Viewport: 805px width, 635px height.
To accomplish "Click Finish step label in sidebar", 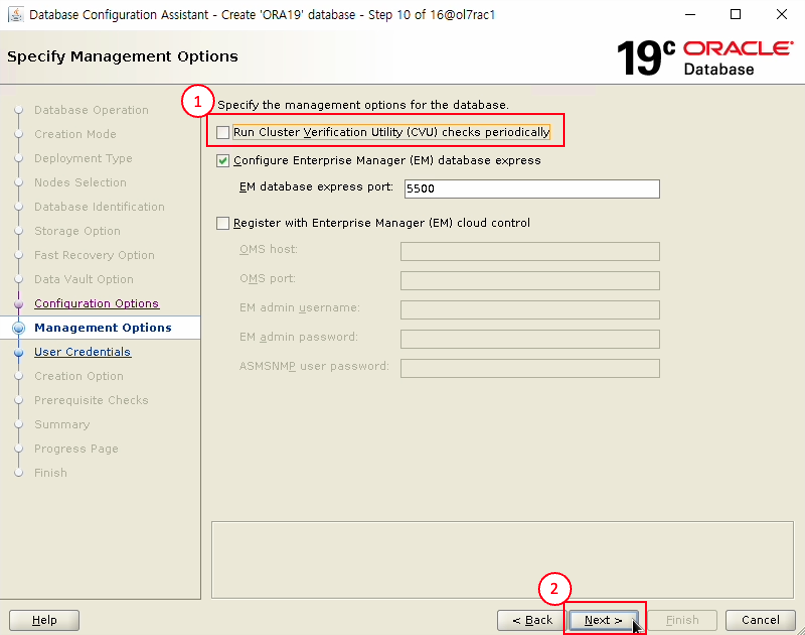I will coord(50,473).
